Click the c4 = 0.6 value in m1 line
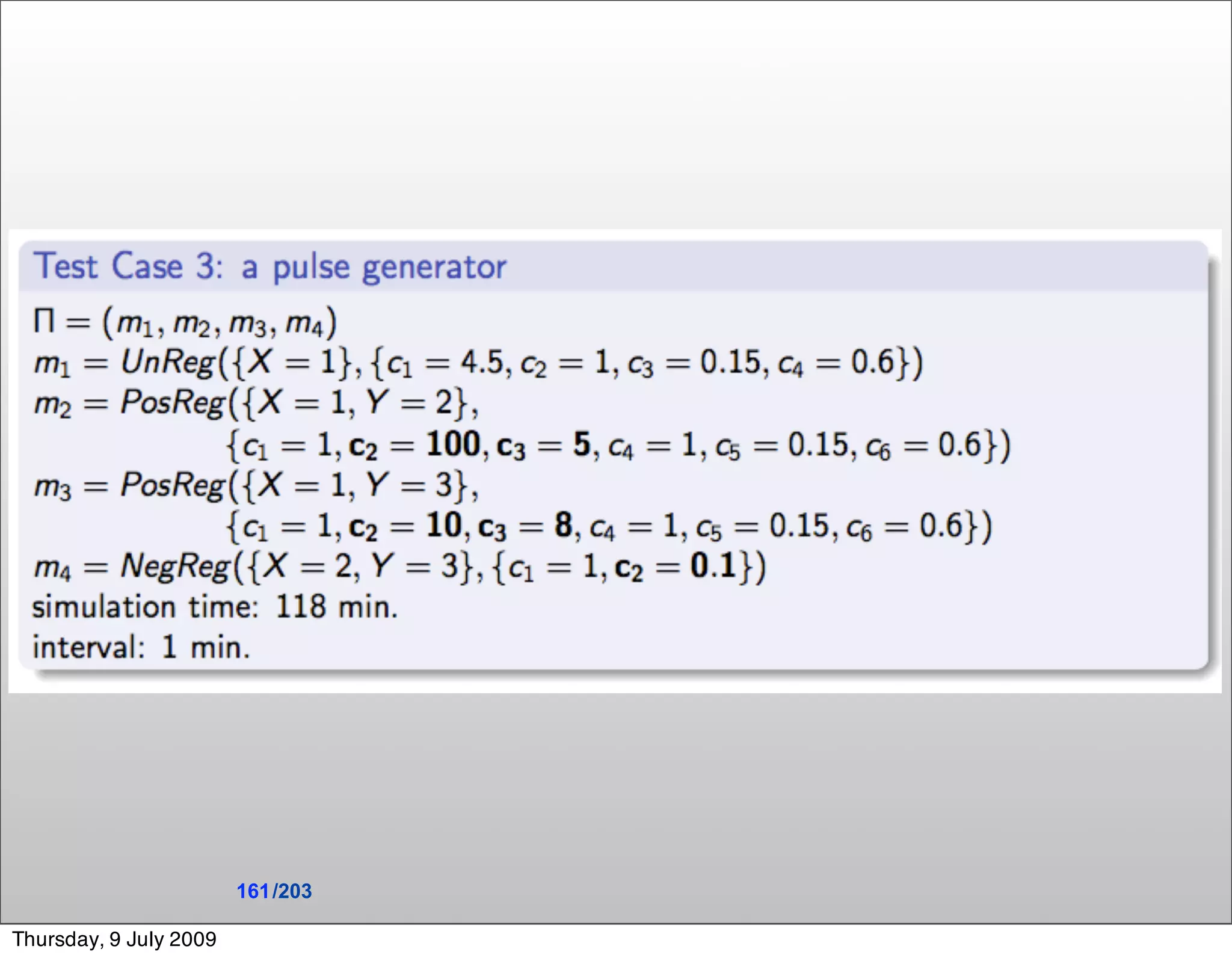Image resolution: width=1232 pixels, height=958 pixels. click(836, 363)
